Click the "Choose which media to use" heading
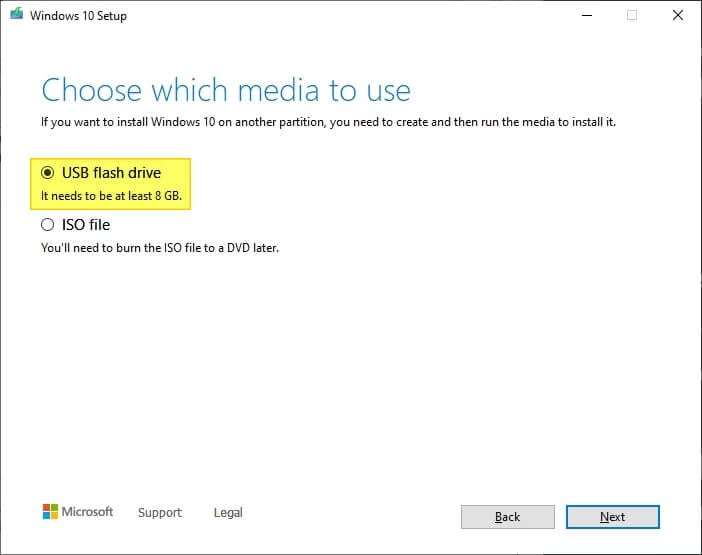Image resolution: width=702 pixels, height=555 pixels. point(226,90)
